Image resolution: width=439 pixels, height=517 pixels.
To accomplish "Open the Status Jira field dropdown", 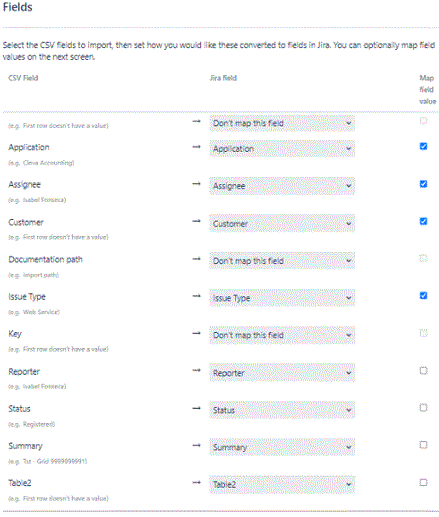I will (282, 410).
